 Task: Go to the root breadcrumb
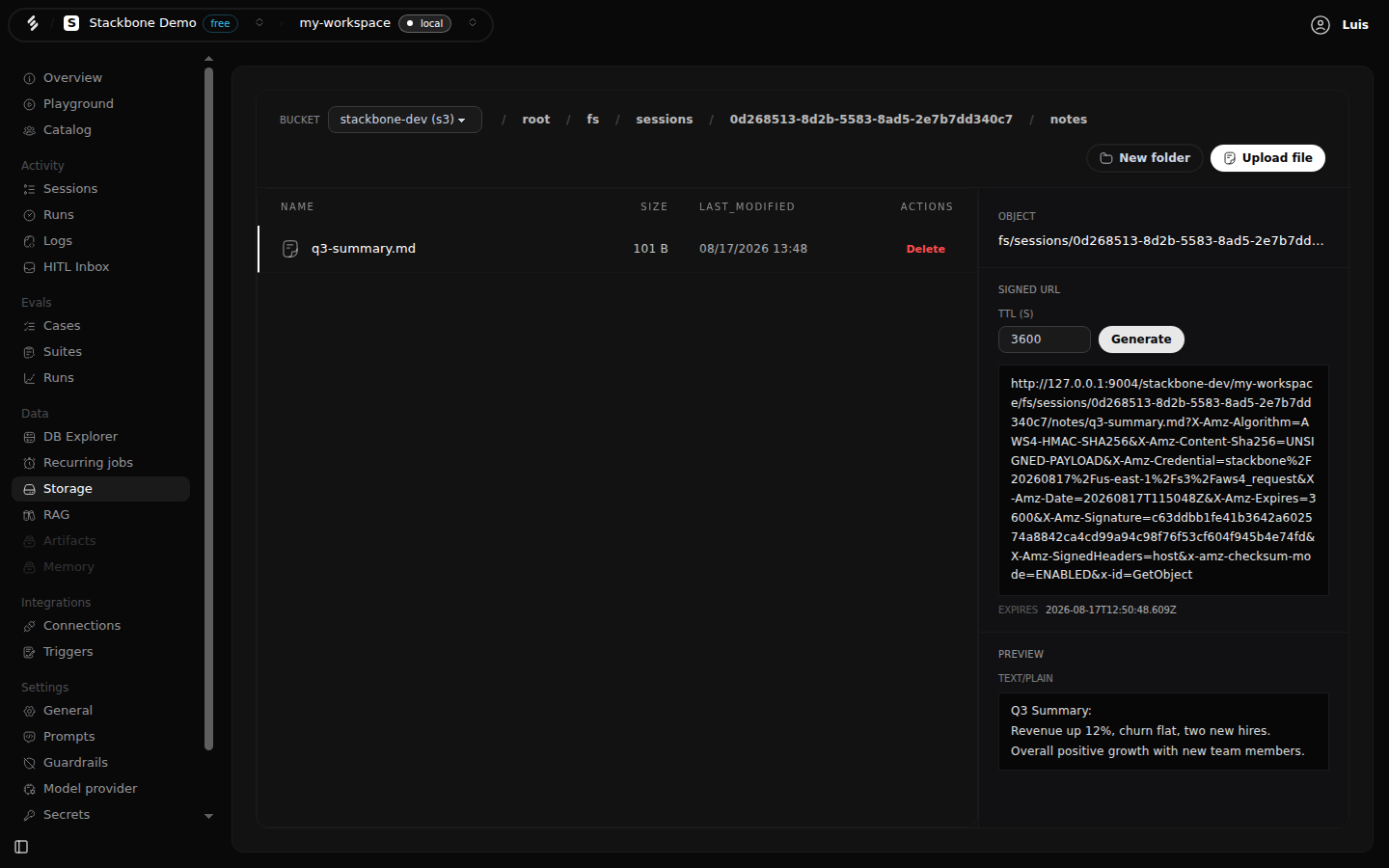536,120
